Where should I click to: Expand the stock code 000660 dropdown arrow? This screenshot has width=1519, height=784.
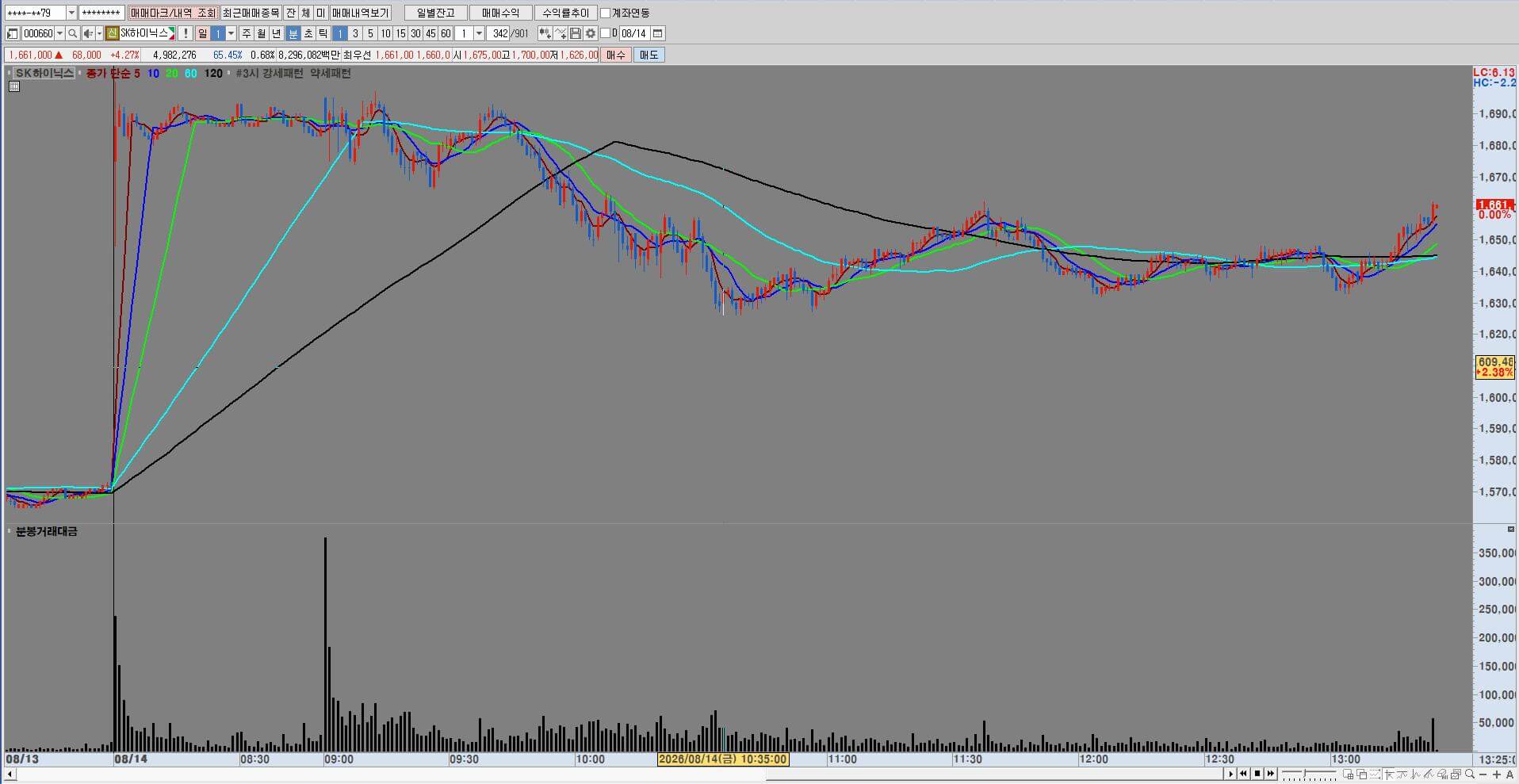(59, 33)
